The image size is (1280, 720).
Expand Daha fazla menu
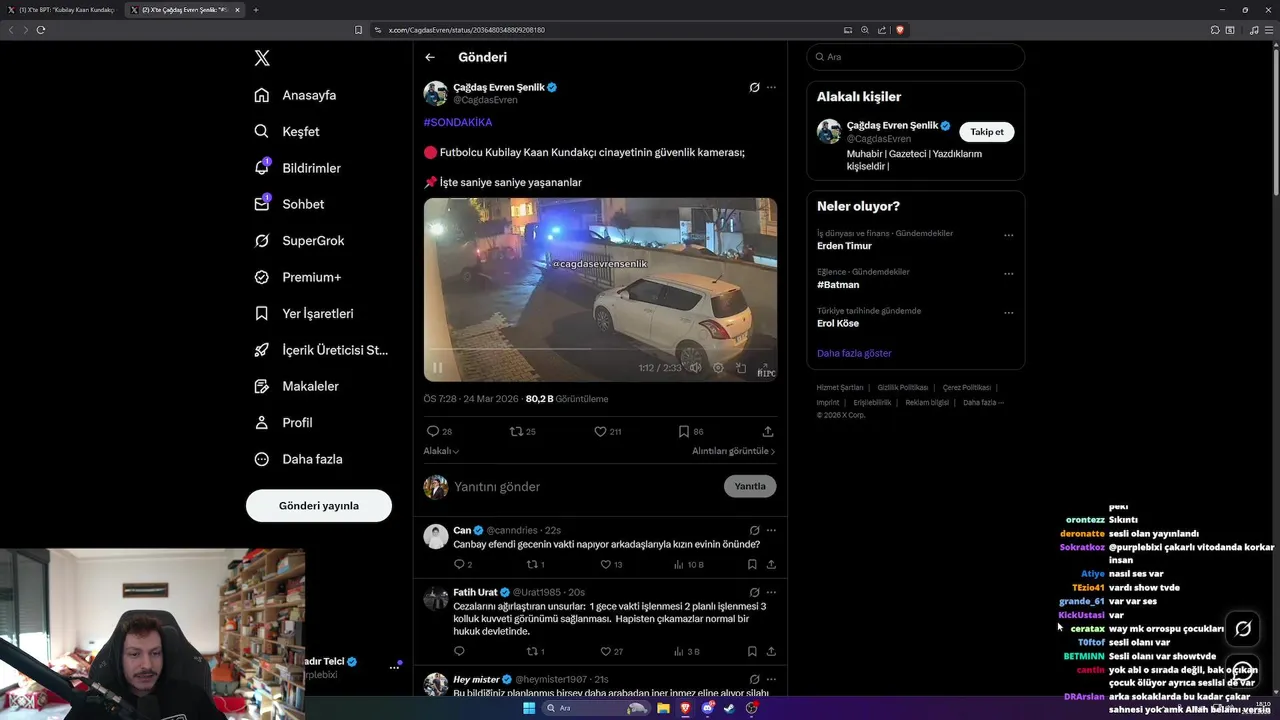coord(298,459)
